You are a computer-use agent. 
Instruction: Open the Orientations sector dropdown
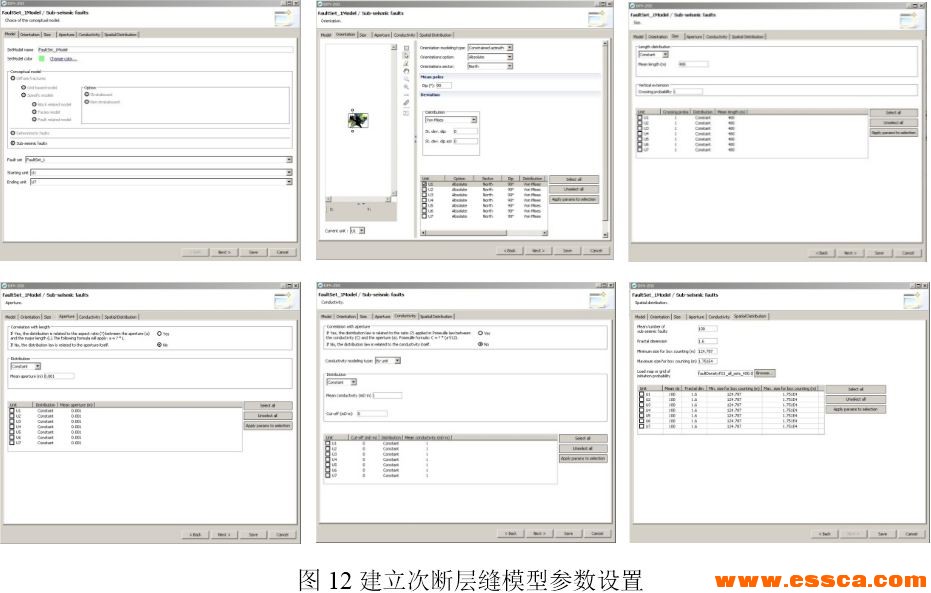509,66
